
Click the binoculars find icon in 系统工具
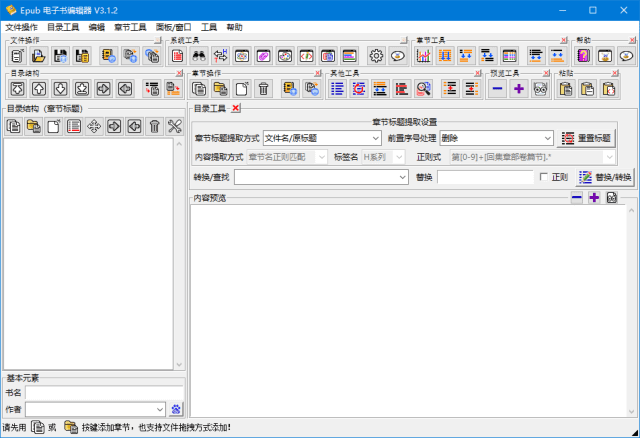(x=199, y=56)
